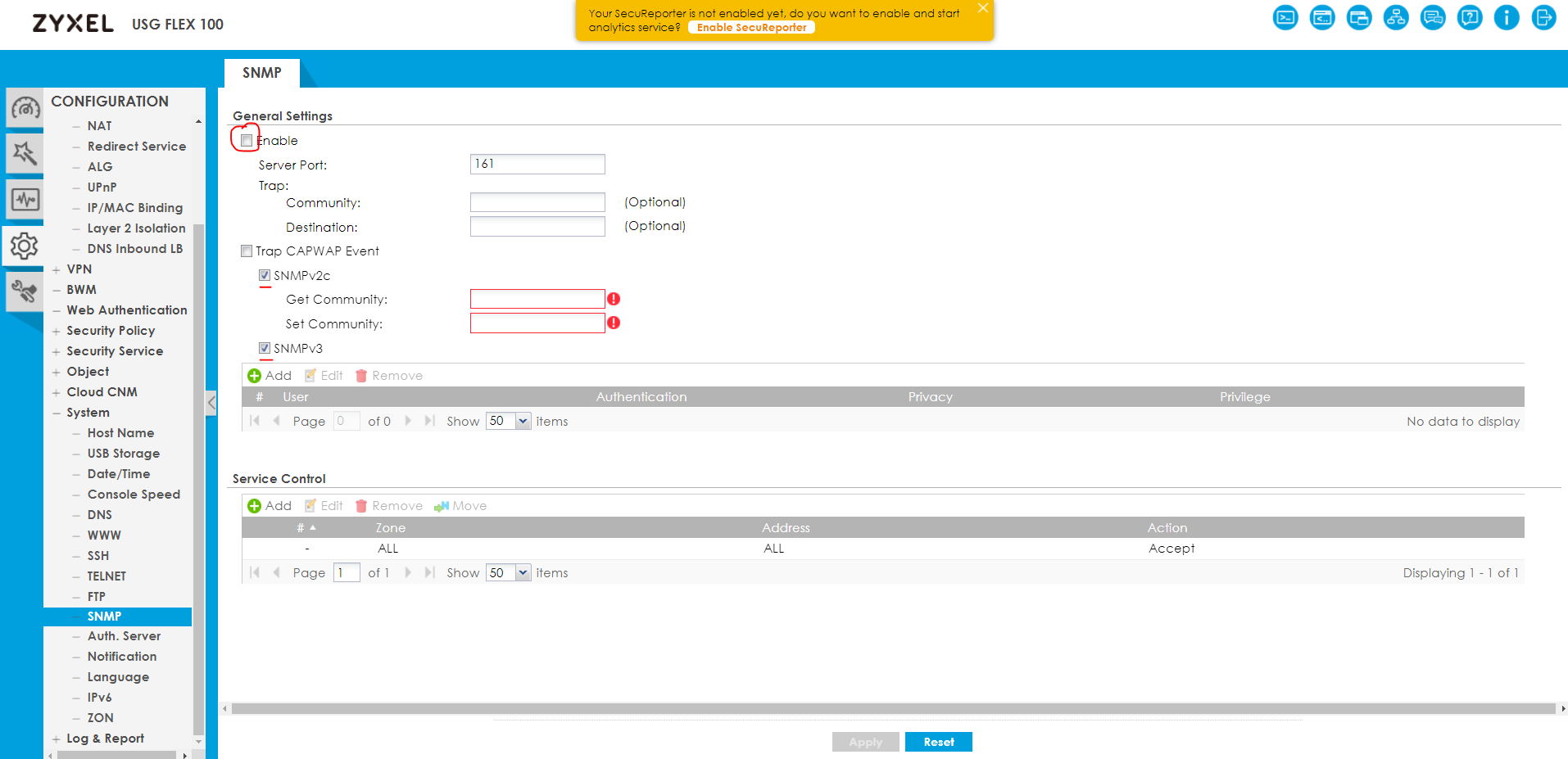
Task: Open the Quick Setup wizard wand icon
Action: [x=25, y=153]
